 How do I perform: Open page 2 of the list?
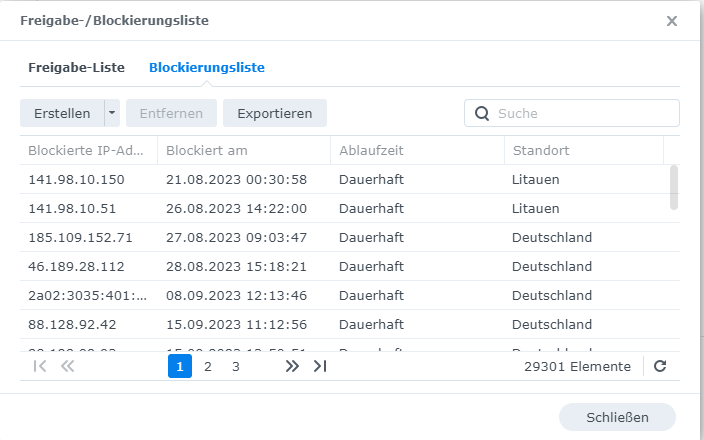coord(207,366)
